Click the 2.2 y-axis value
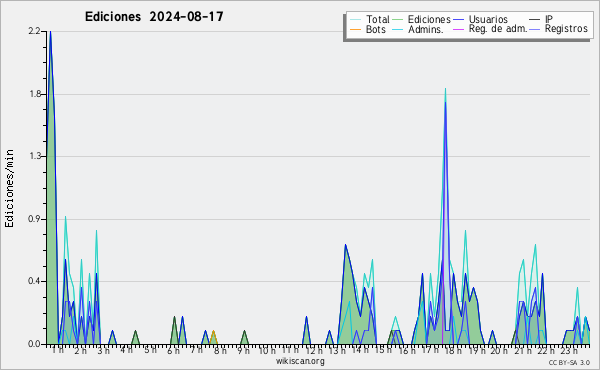Screen dimensions: 600x370 tap(34, 31)
